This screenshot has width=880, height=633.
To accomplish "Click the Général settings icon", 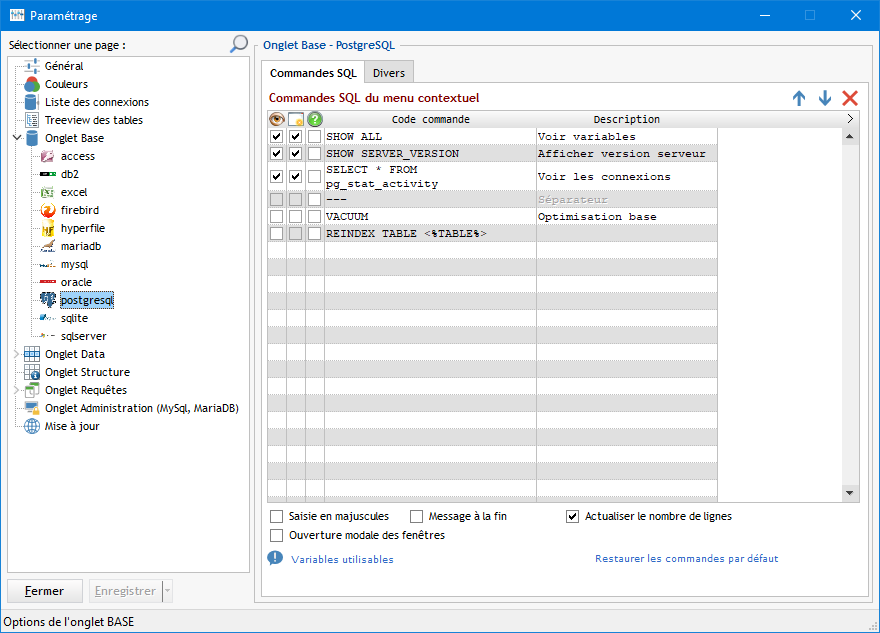I will click(x=32, y=66).
